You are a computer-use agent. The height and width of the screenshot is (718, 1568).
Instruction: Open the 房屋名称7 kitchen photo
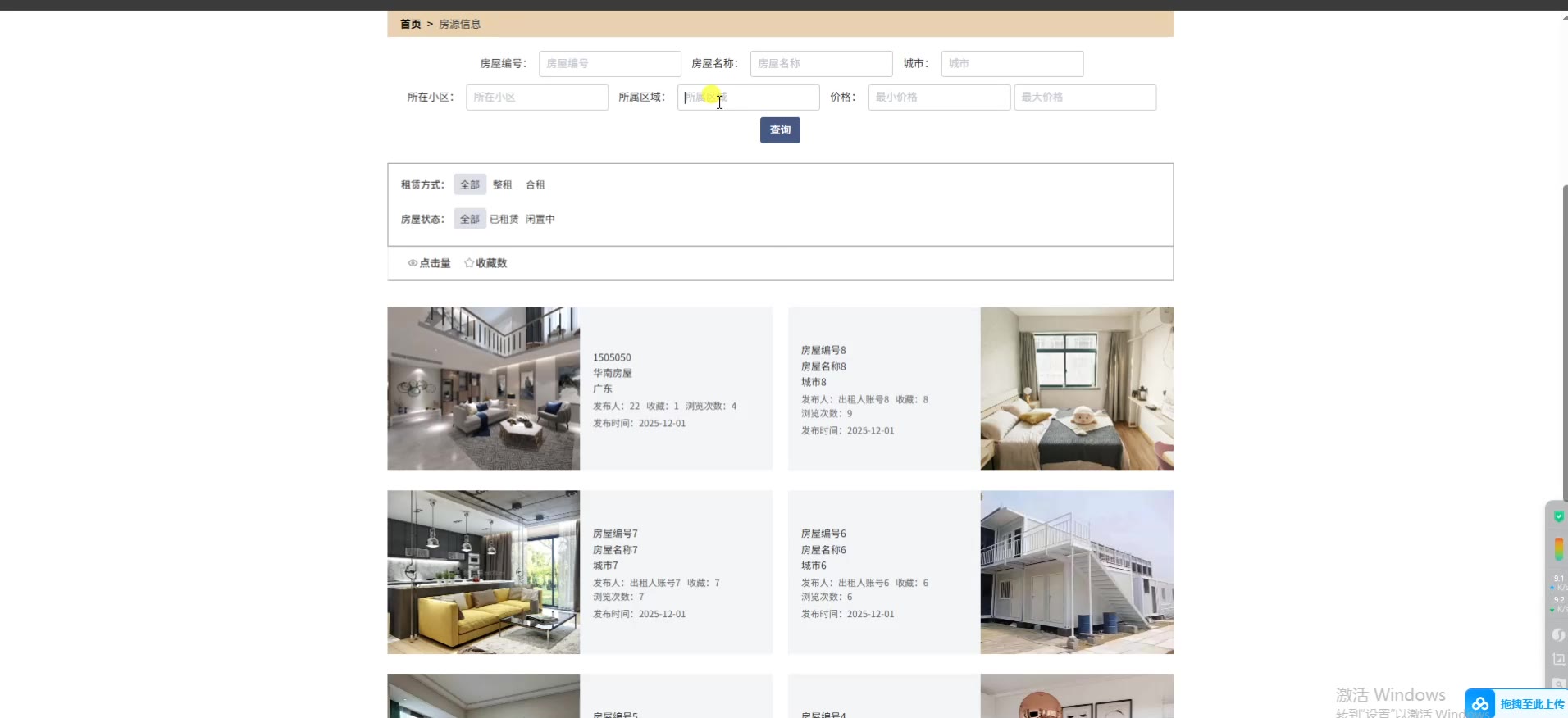pyautogui.click(x=484, y=572)
